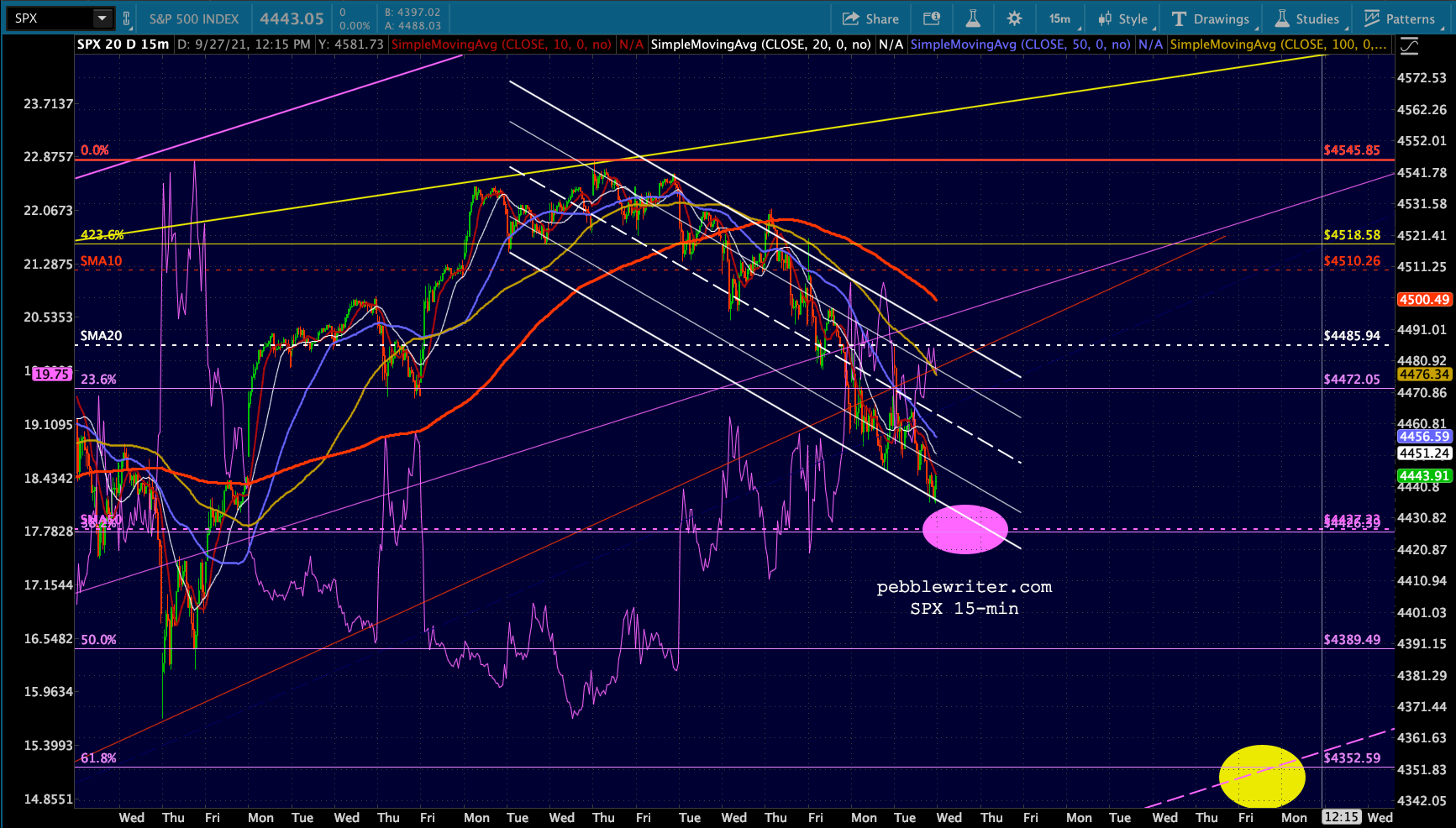Click the 23.6% Fibonacci level label
The width and height of the screenshot is (1456, 828).
coord(98,380)
